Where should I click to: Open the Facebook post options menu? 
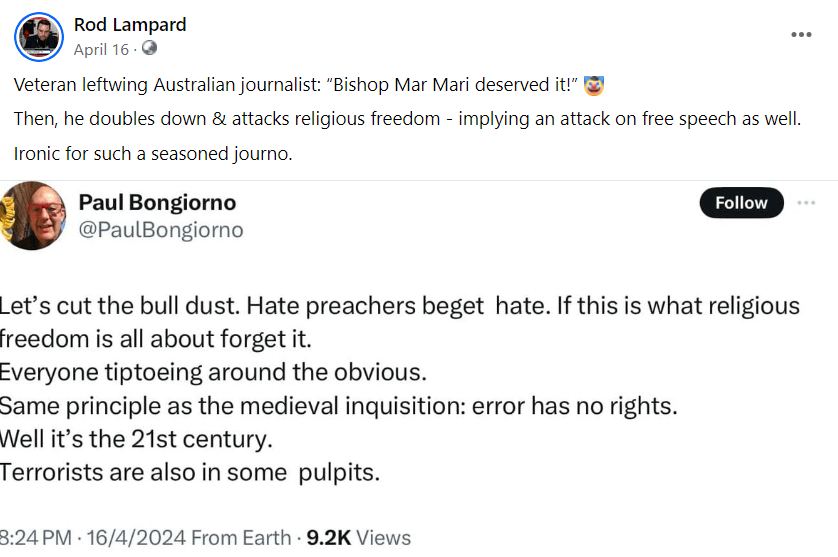[801, 35]
